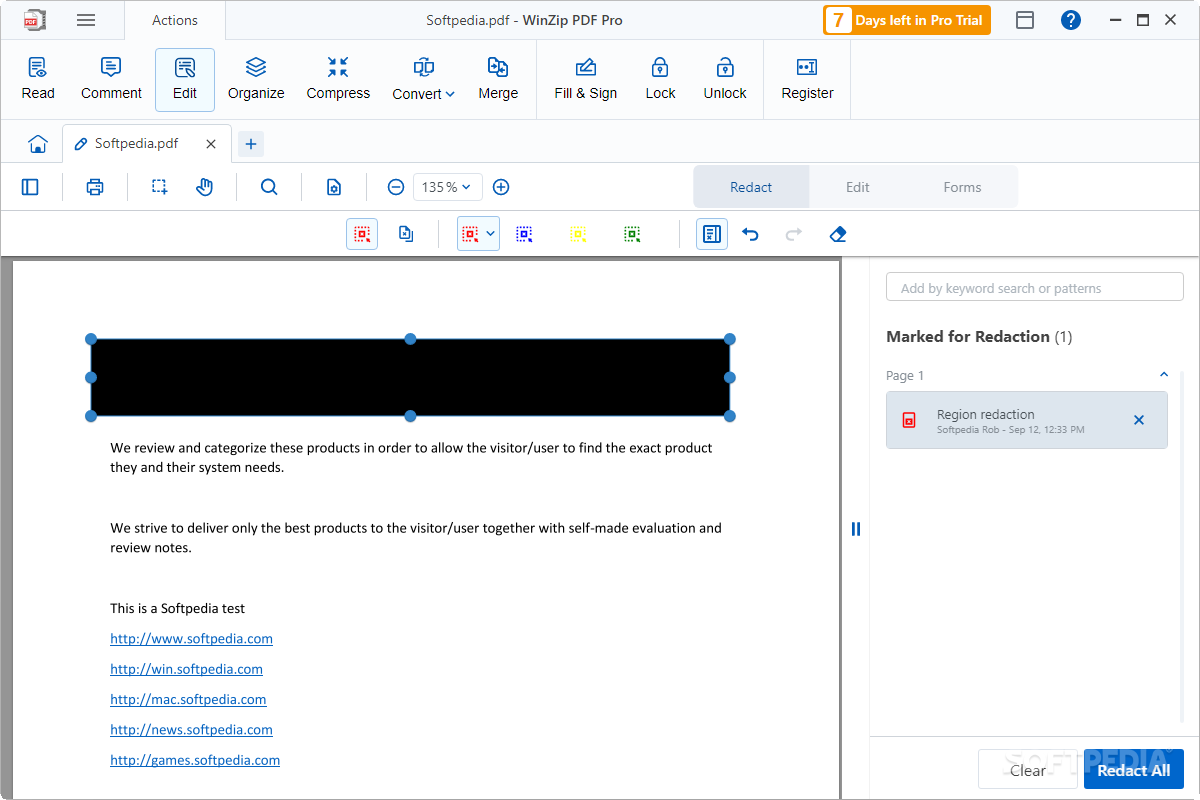Screen dimensions: 1200x800
Task: Switch to the Edit mode tab
Action: coord(858,187)
